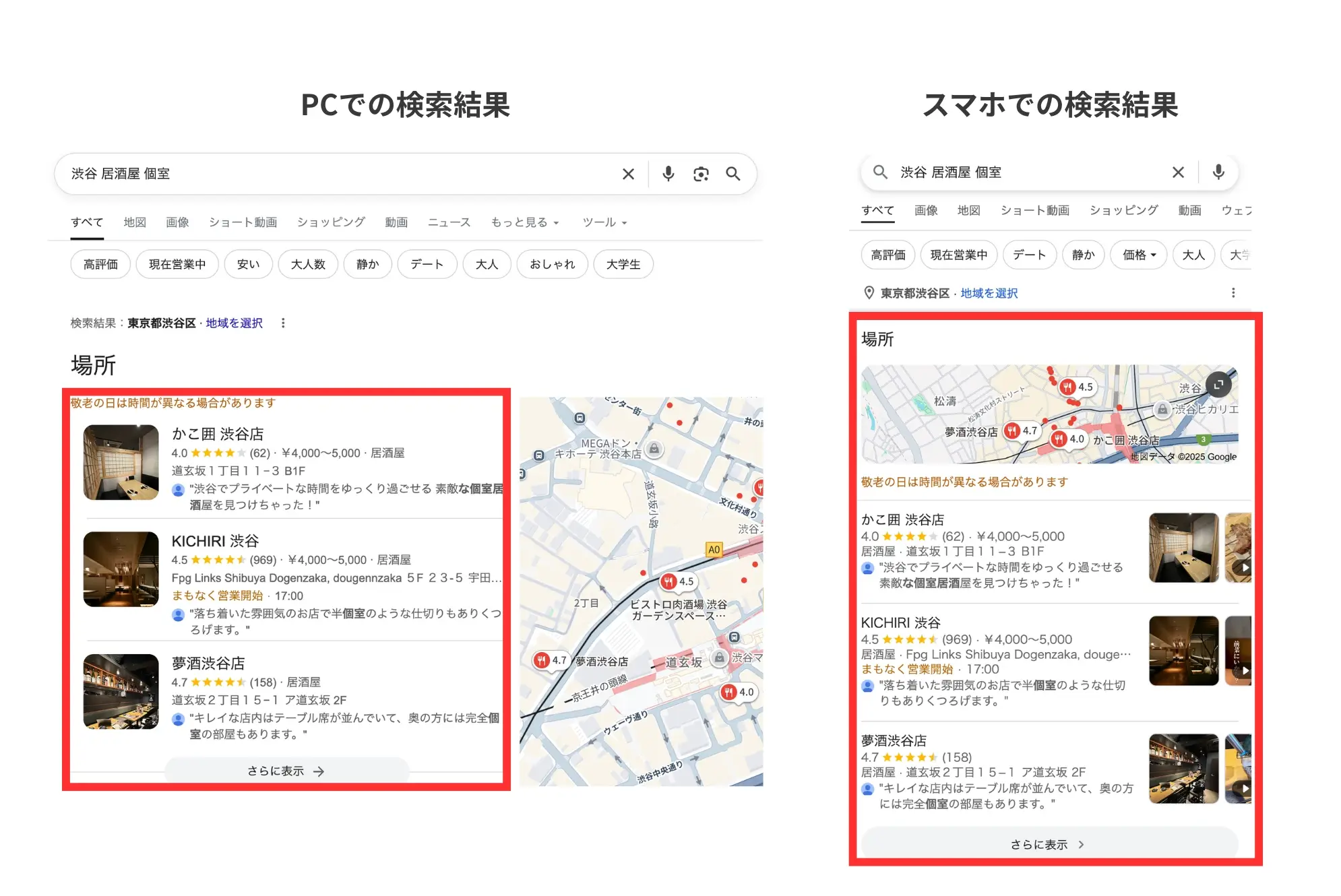The image size is (1341, 896).
Task: Play the video thumbnail for かこ囲 渋谷店
Action: (x=1239, y=548)
